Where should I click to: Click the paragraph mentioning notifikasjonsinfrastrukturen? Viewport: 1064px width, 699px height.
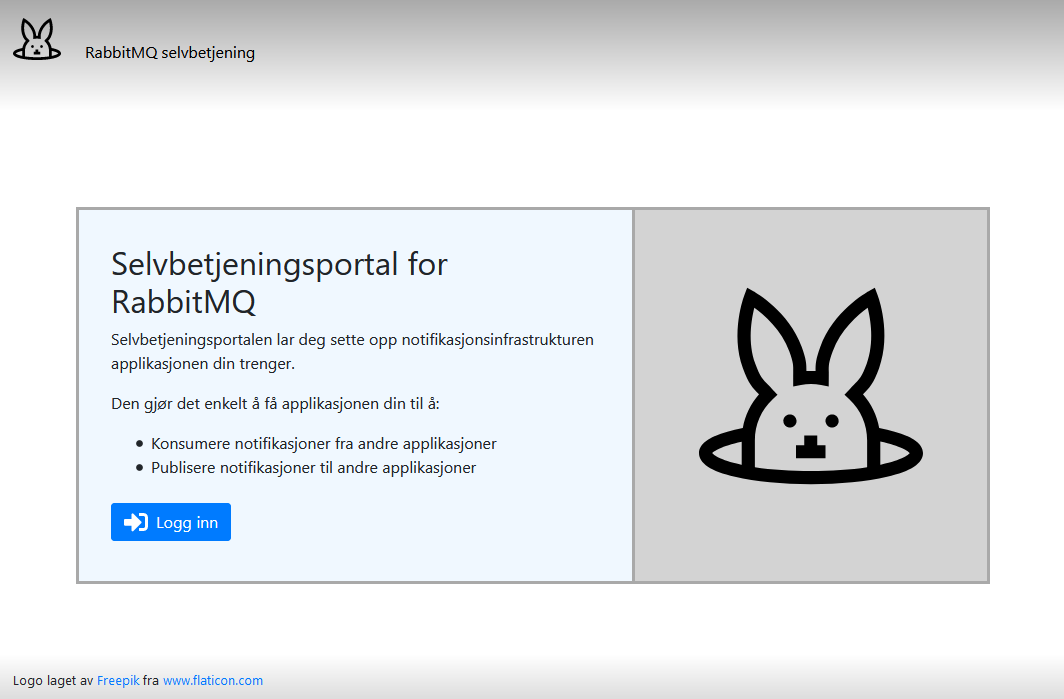[x=352, y=352]
